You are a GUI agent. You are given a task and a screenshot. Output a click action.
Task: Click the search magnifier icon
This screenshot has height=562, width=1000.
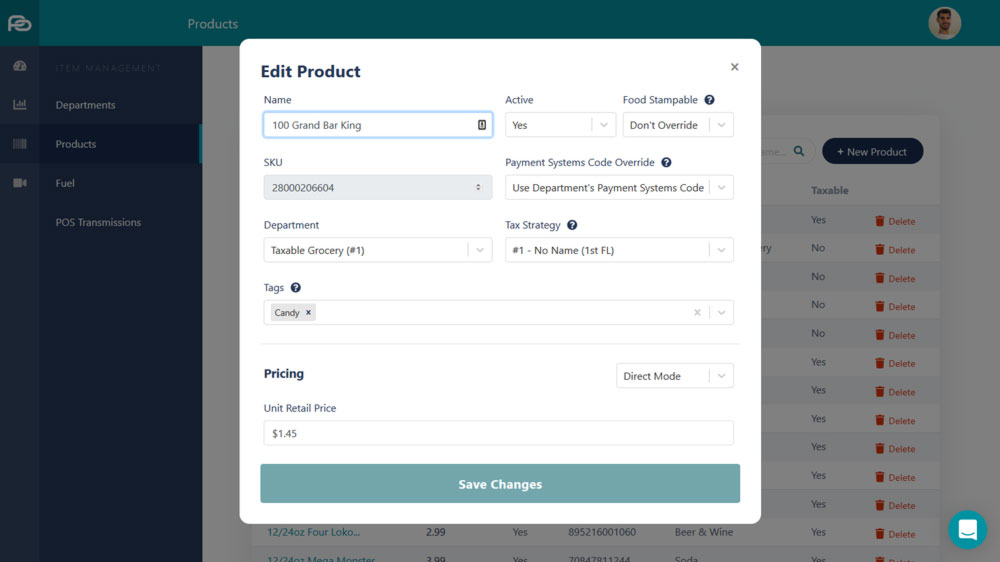click(x=798, y=151)
